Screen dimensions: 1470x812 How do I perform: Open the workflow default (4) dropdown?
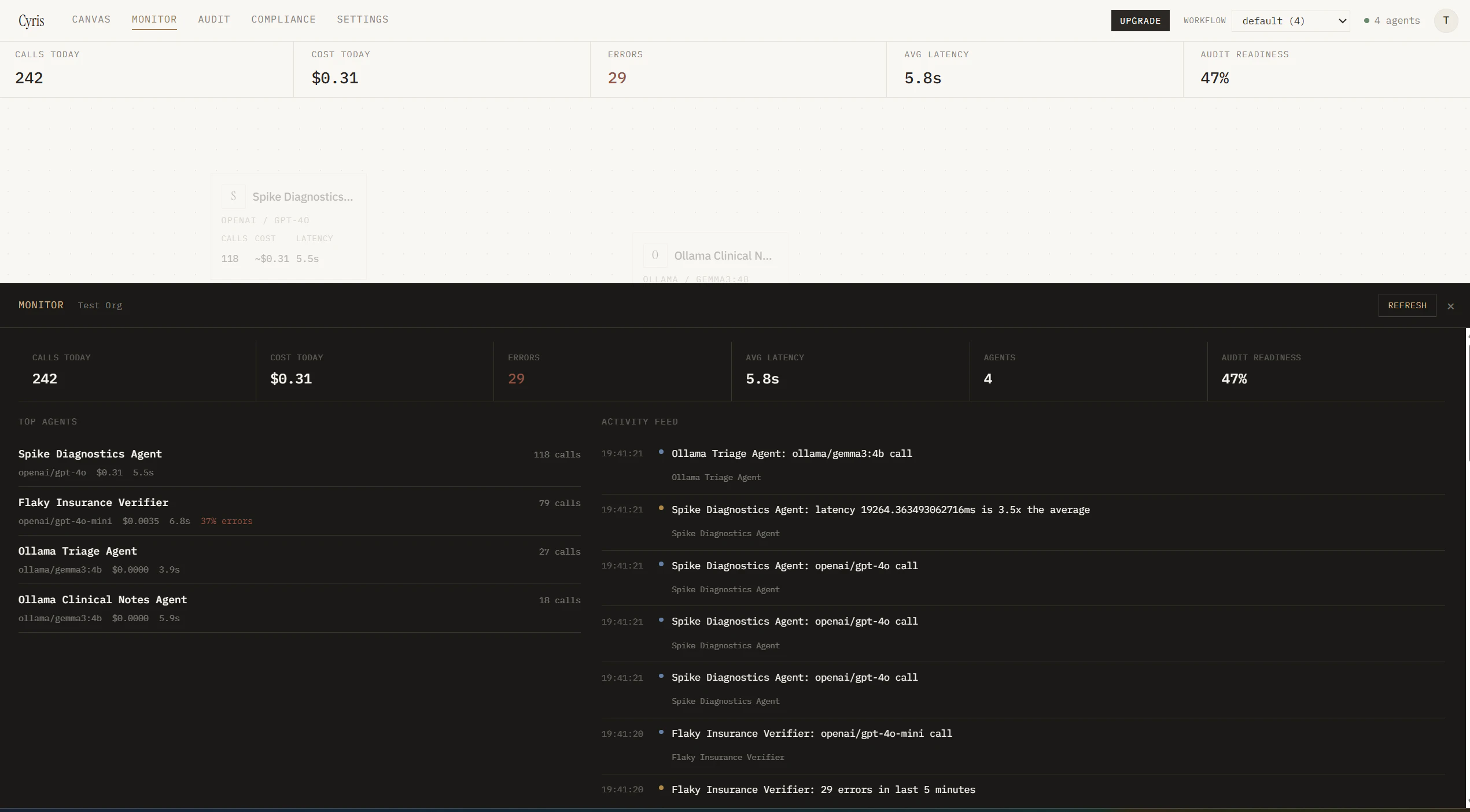(1291, 21)
